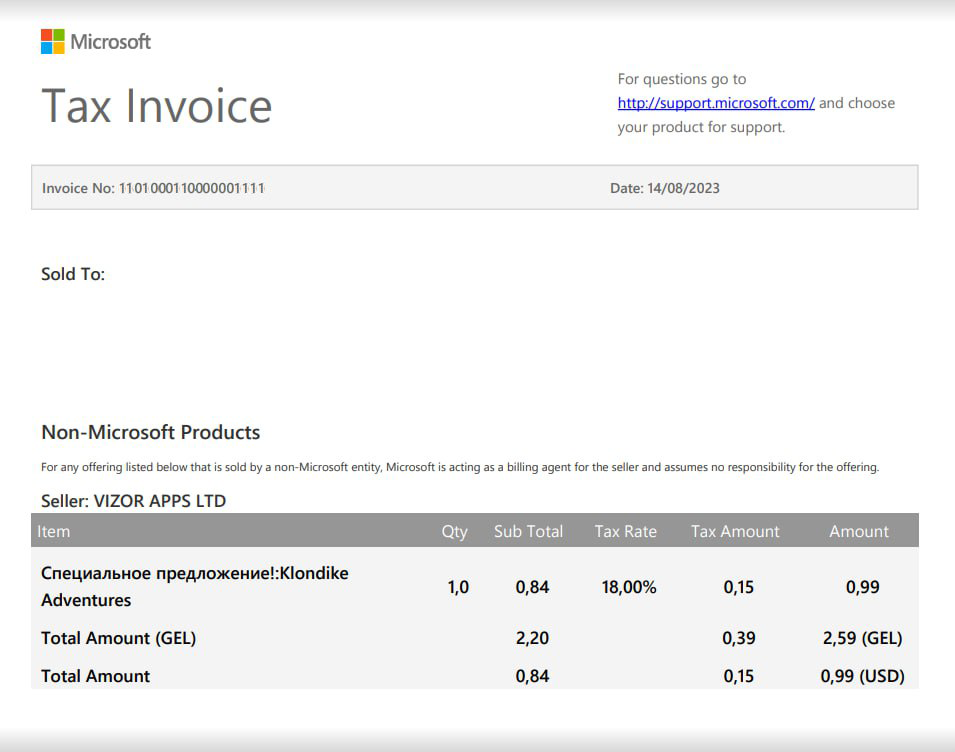Screen dimensions: 955x752
Task: Click the Tax Invoice heading
Action: coord(156,106)
